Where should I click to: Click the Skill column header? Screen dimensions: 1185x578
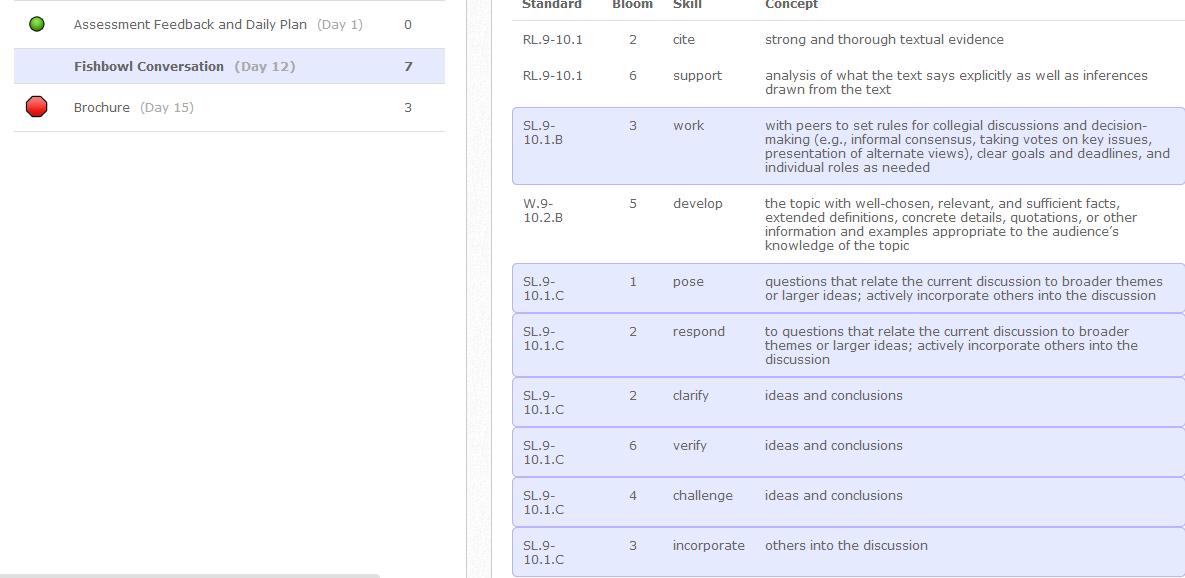coord(688,5)
